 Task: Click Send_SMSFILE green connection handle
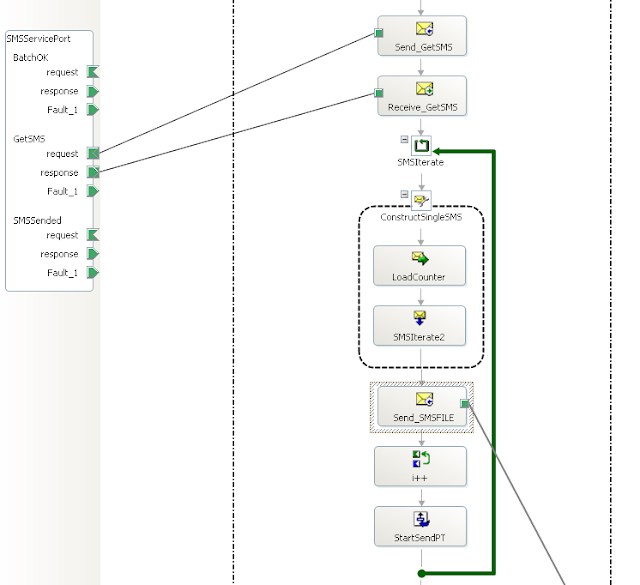coord(465,404)
